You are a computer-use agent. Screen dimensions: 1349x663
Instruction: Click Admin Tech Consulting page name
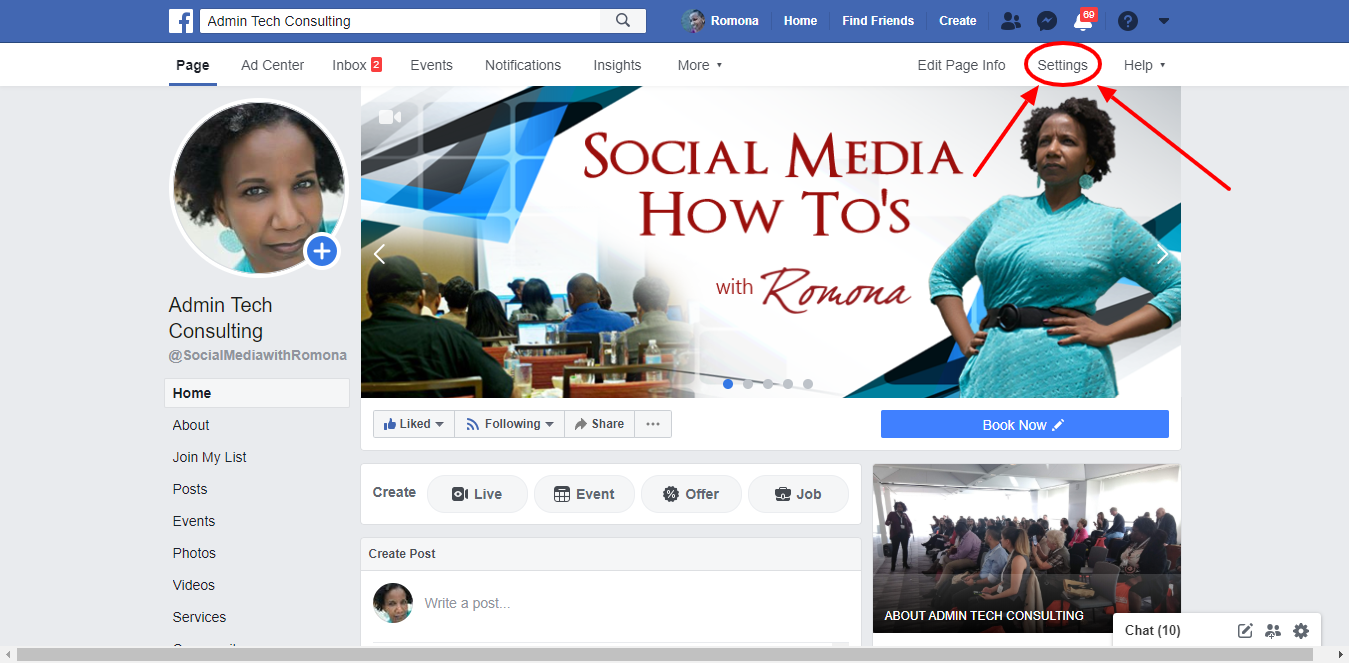[x=221, y=318]
